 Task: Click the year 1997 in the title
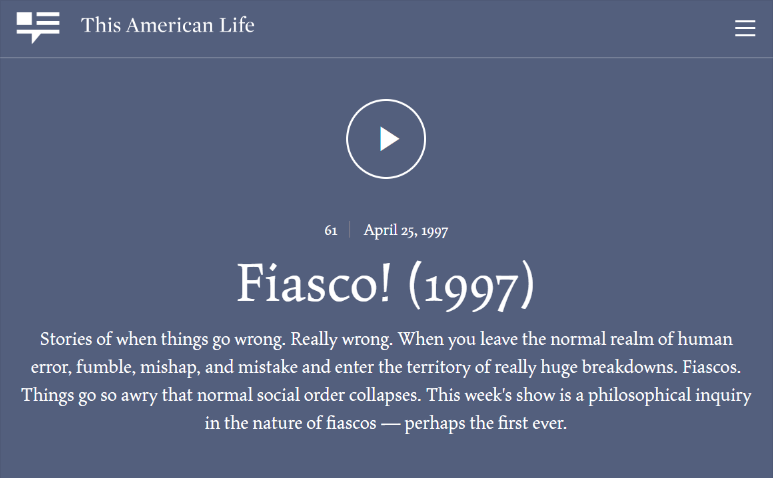pos(471,287)
